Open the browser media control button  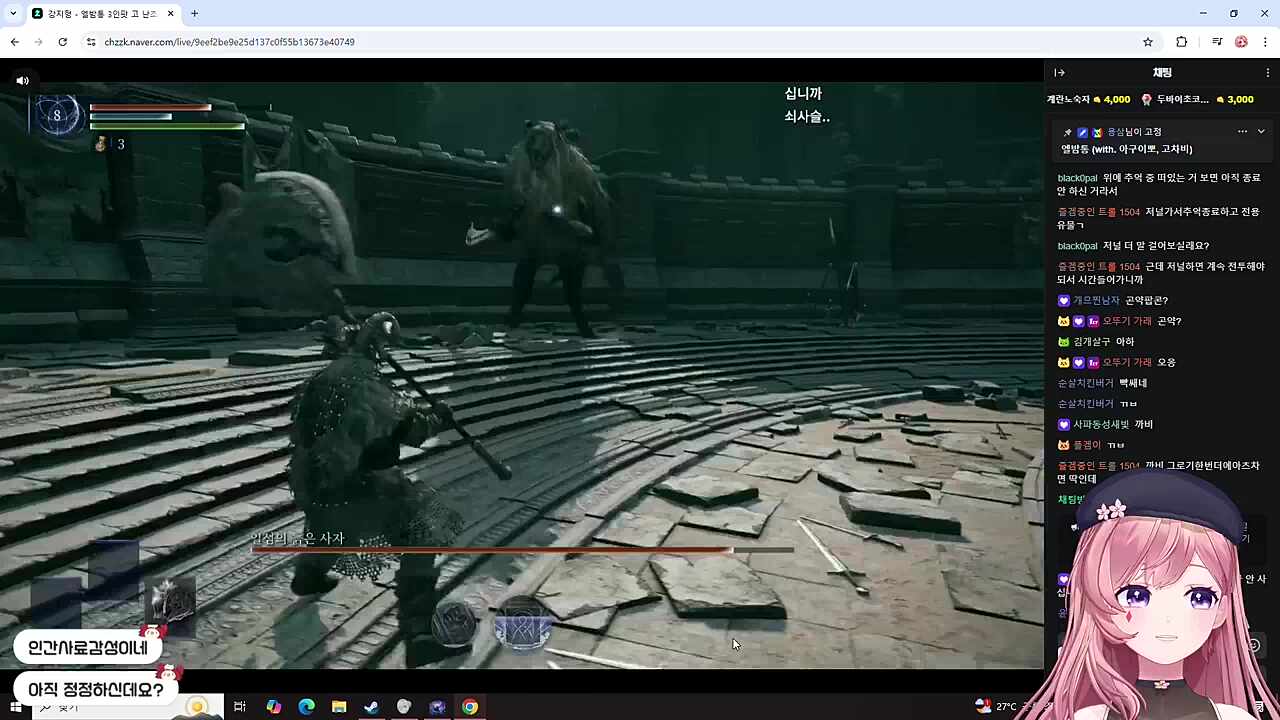click(x=1217, y=42)
